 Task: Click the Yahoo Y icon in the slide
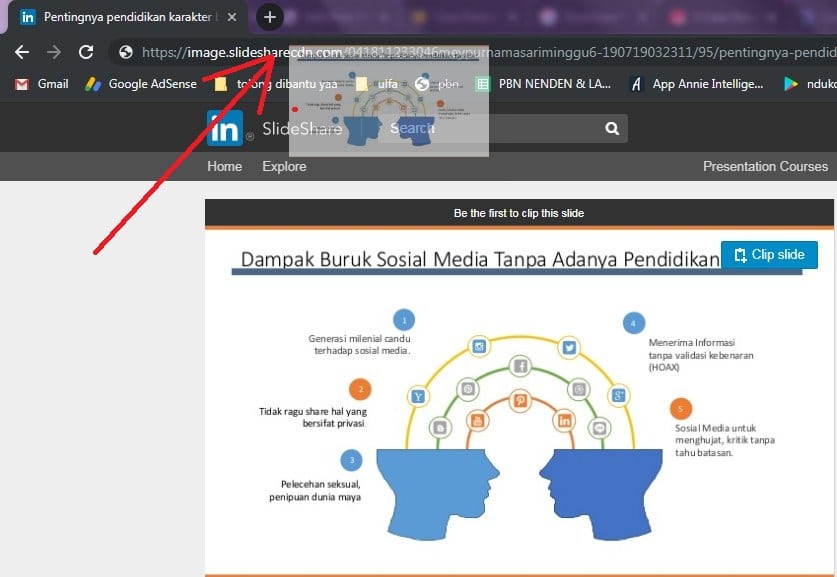(418, 397)
